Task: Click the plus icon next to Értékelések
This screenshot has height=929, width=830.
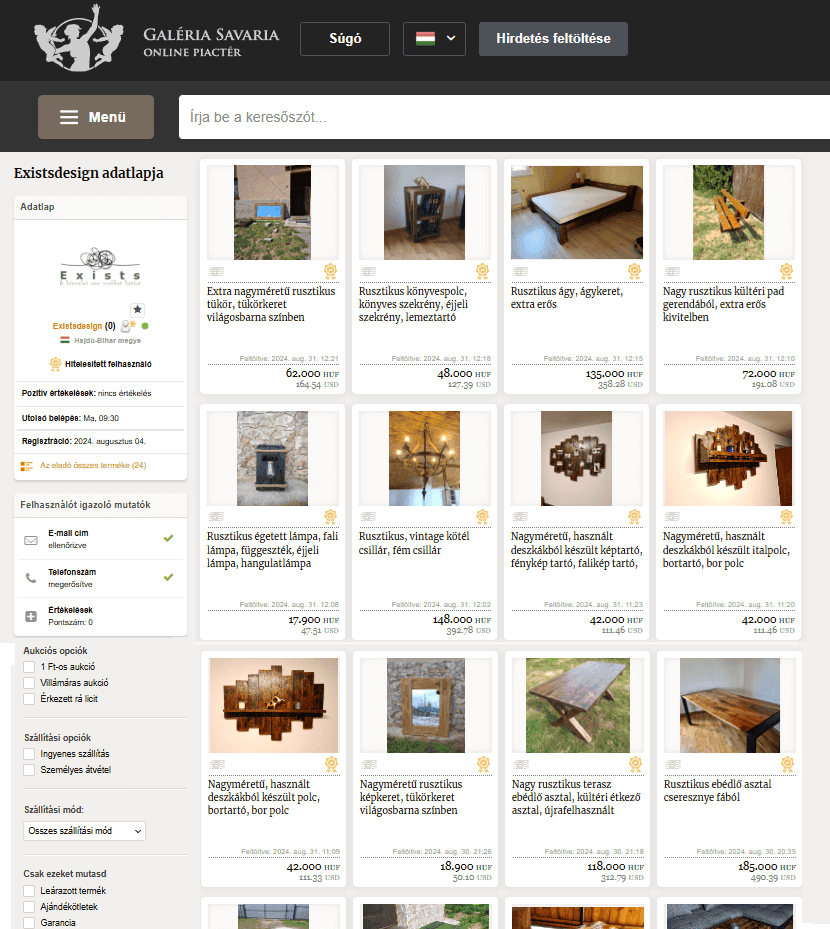Action: 31,615
